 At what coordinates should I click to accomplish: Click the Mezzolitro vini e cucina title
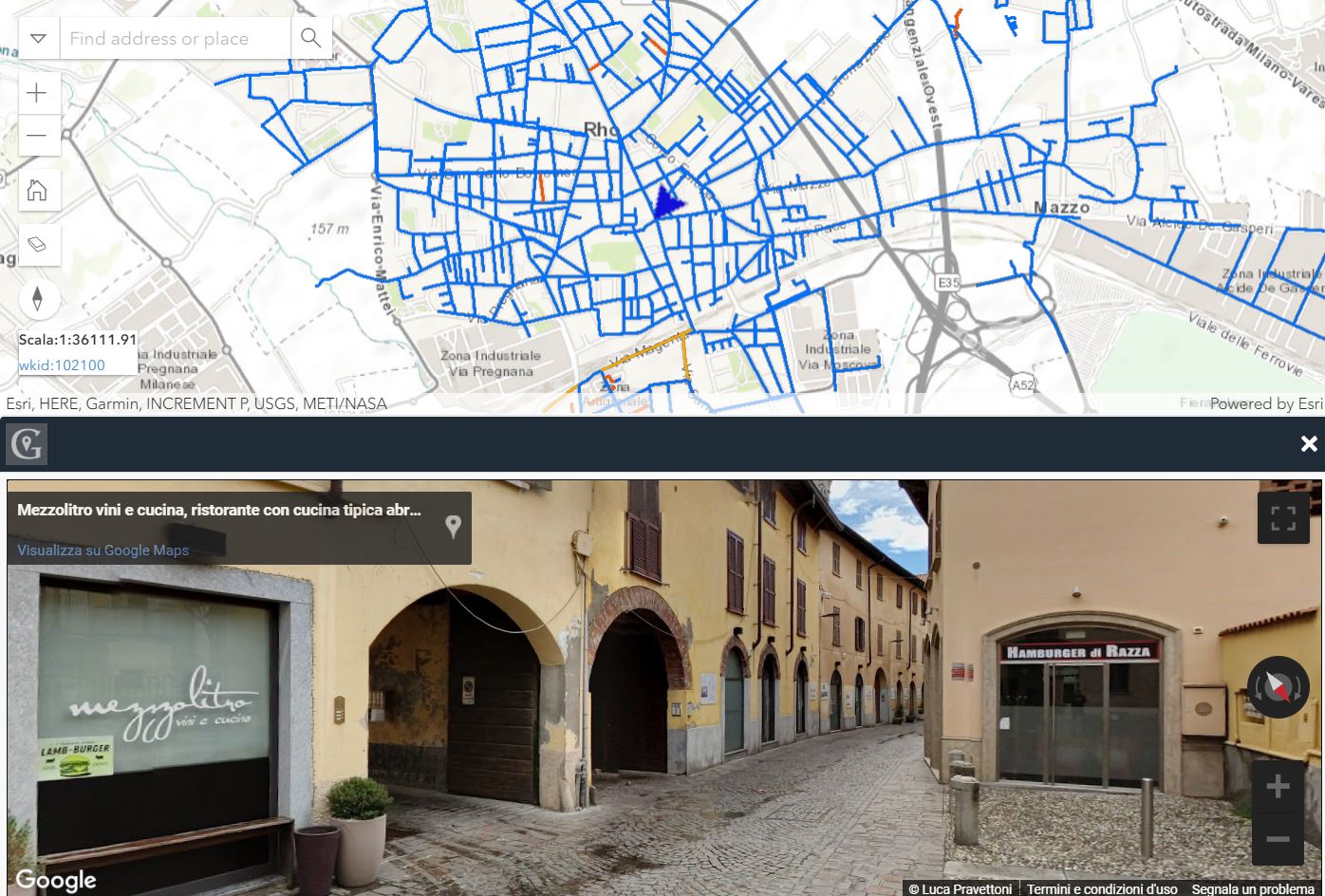219,510
